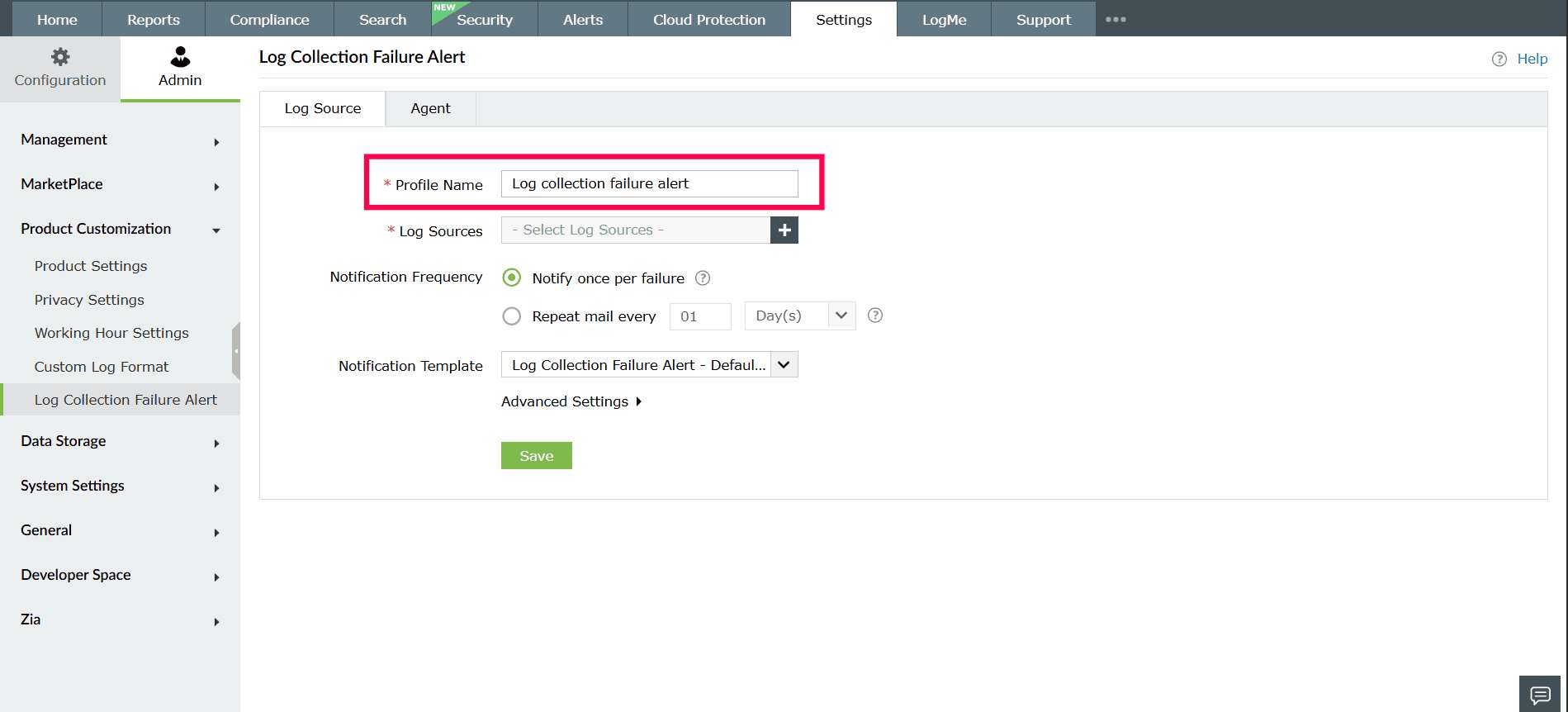
Task: Expand Advanced Settings
Action: pos(571,401)
